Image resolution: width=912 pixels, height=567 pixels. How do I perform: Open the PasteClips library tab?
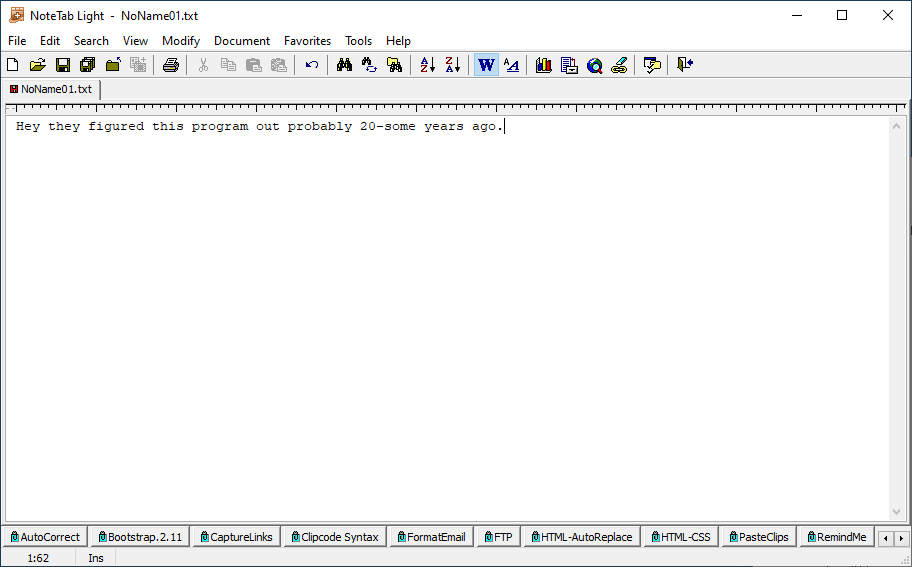point(759,537)
